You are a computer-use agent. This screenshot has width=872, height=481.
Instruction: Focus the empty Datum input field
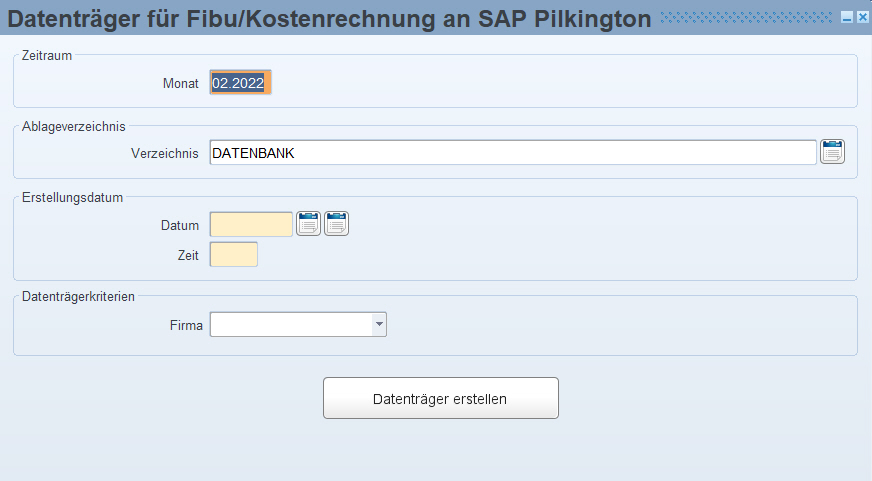tap(251, 224)
